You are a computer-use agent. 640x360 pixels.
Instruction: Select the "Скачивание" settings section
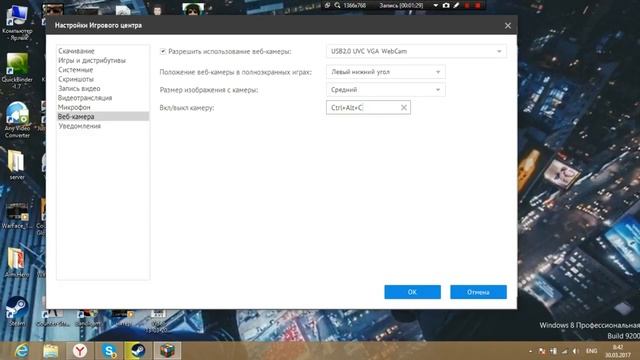(76, 51)
